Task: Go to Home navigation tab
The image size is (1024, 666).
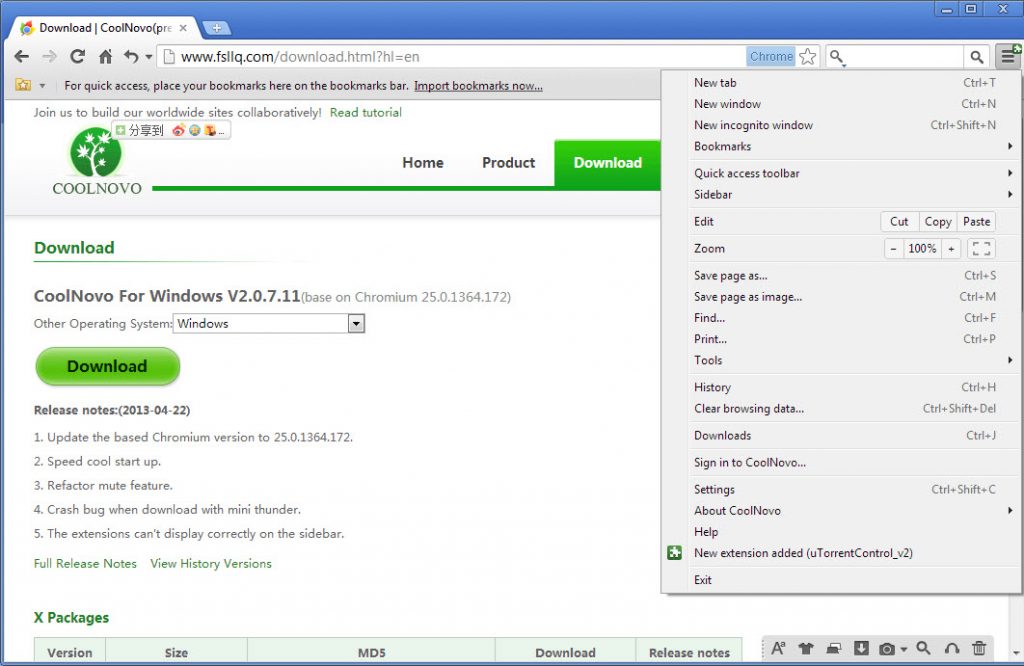Action: [x=423, y=163]
